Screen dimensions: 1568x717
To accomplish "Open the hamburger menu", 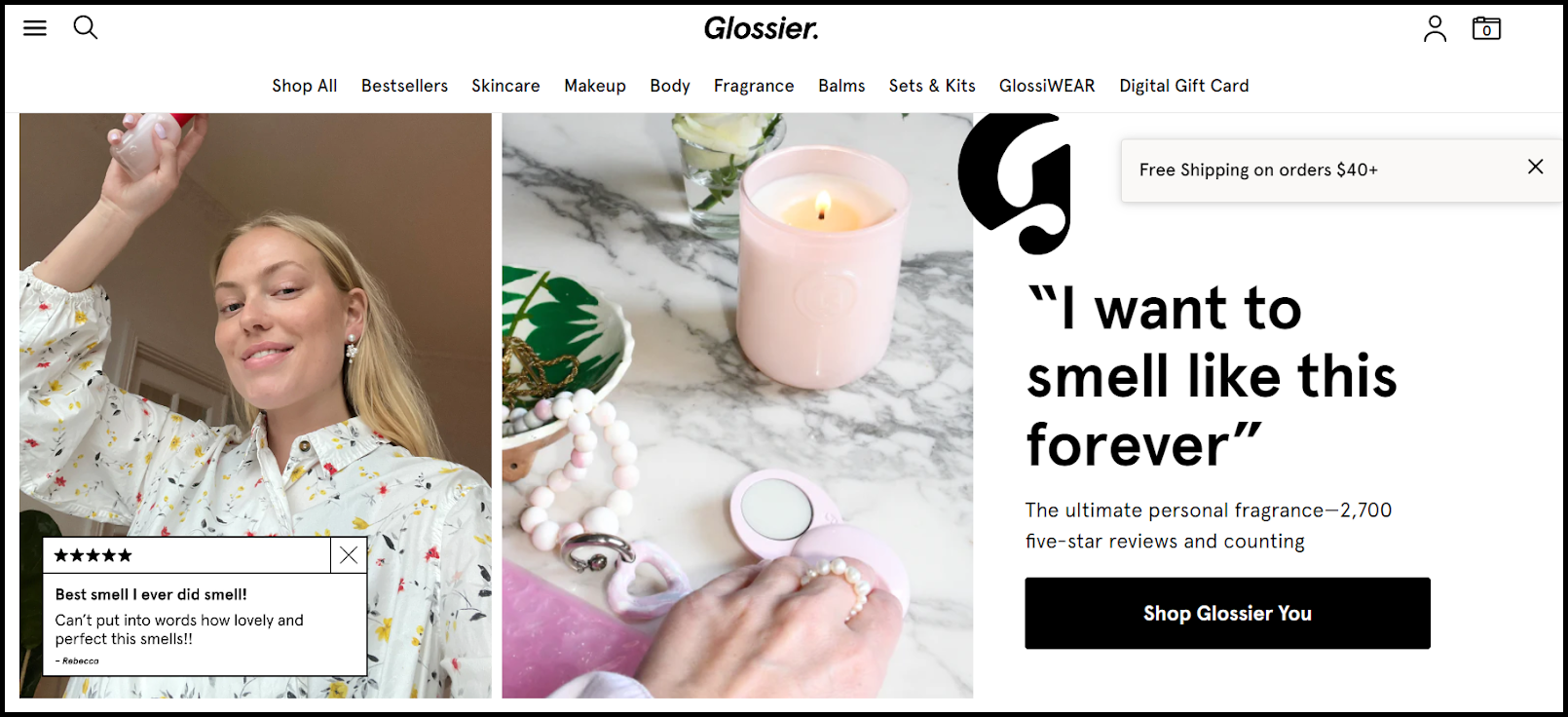I will [35, 28].
